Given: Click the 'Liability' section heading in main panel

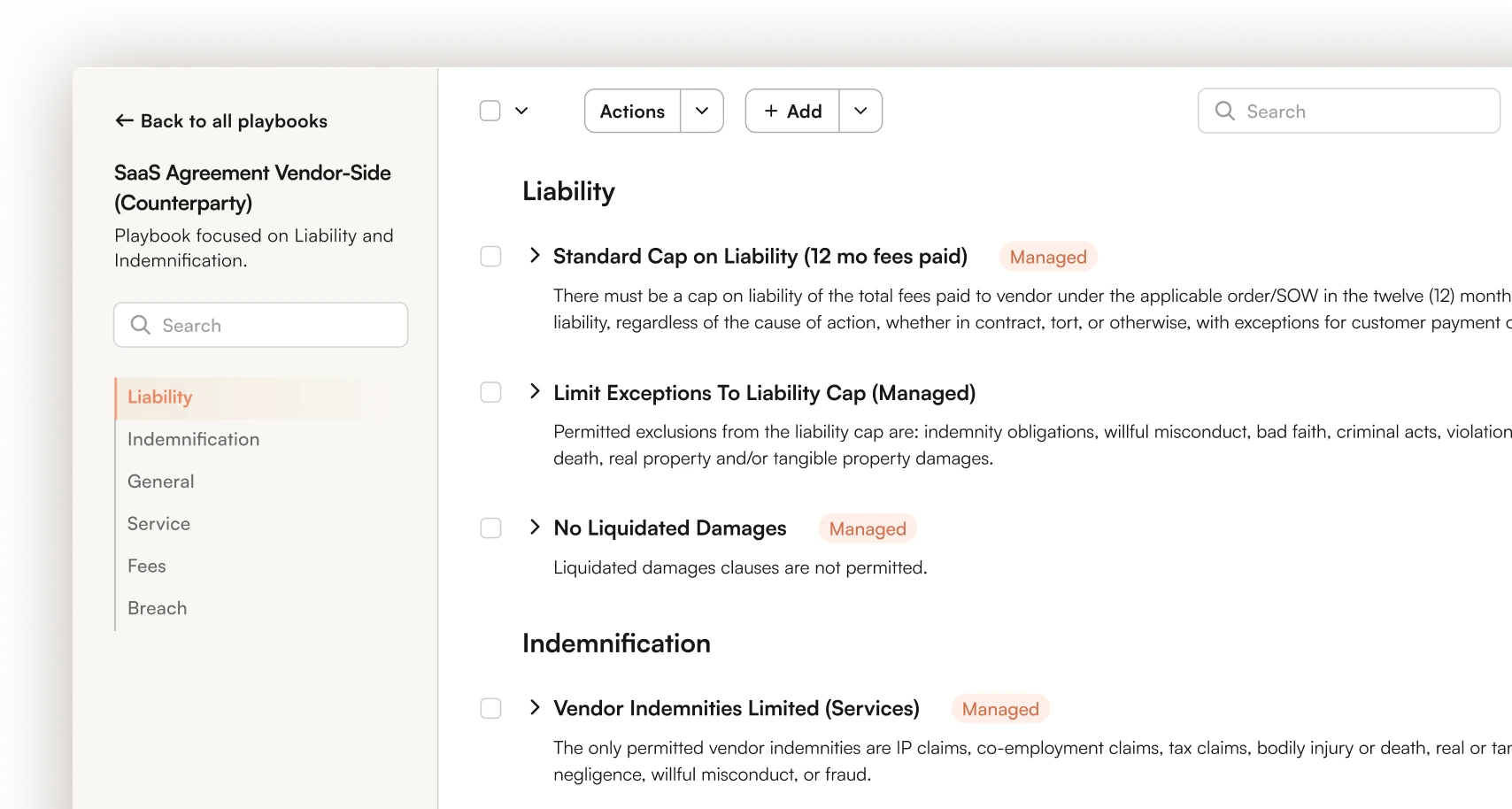Looking at the screenshot, I should [x=568, y=191].
